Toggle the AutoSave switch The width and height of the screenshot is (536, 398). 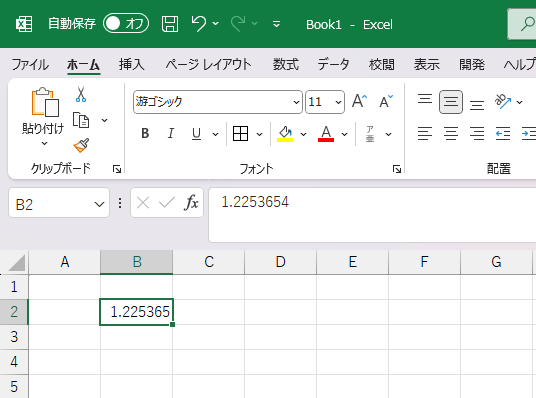pyautogui.click(x=126, y=23)
